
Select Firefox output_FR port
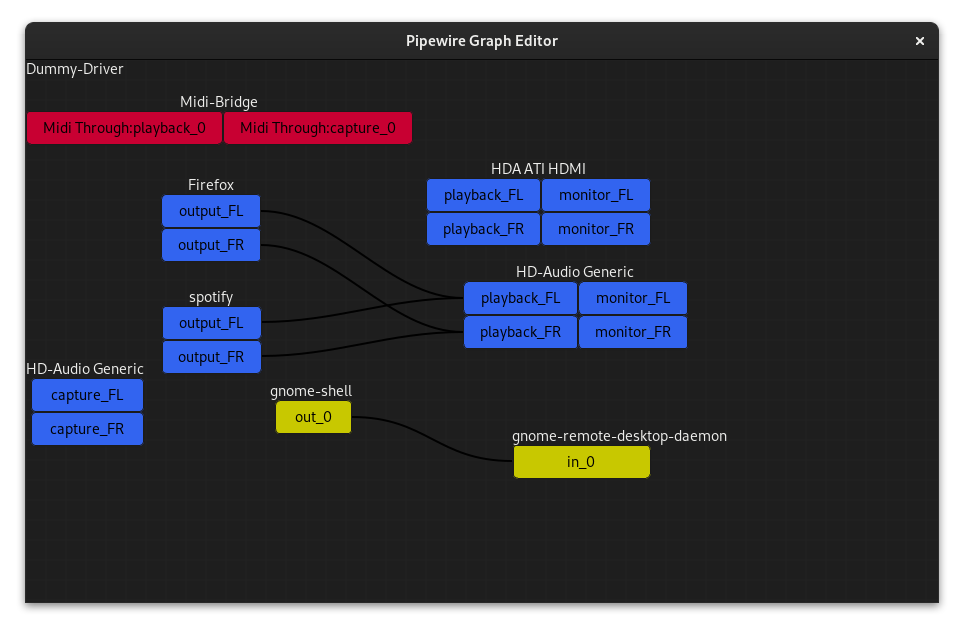coord(211,245)
